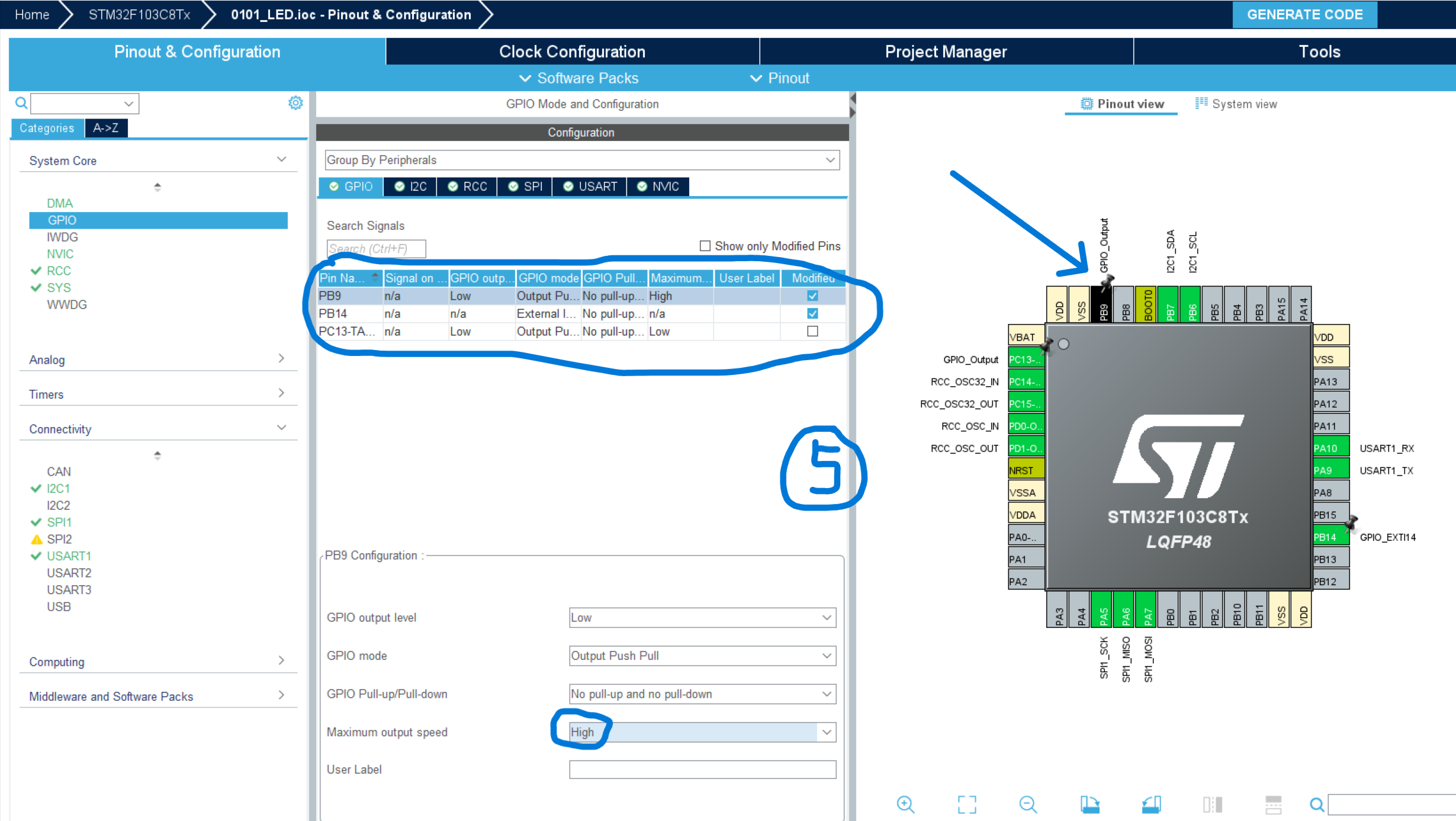Select USART1 in Connectivity list
This screenshot has width=1456, height=821.
[x=69, y=556]
